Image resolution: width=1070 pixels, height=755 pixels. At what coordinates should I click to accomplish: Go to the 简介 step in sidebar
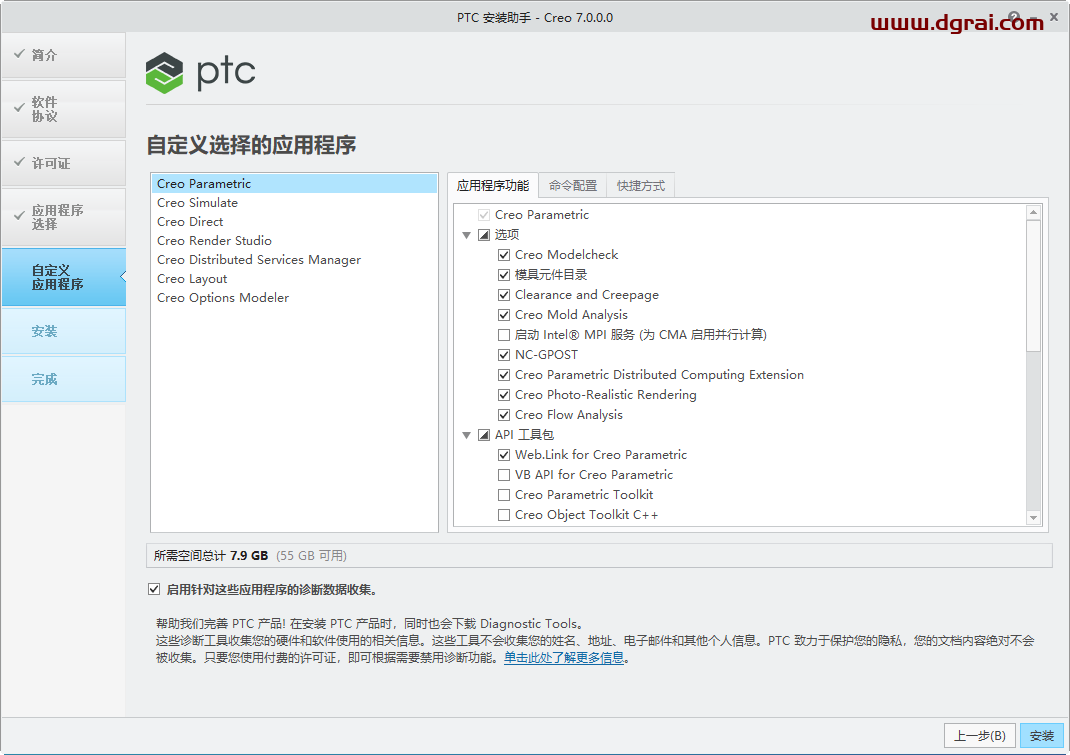pos(63,55)
